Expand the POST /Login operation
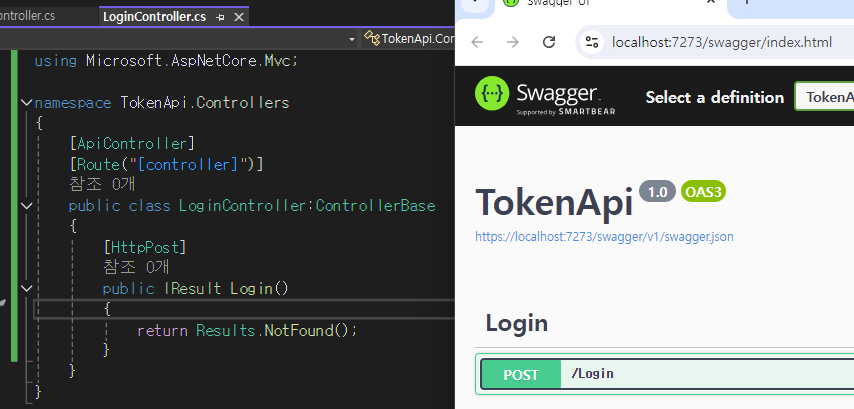Image resolution: width=854 pixels, height=409 pixels. pos(667,374)
